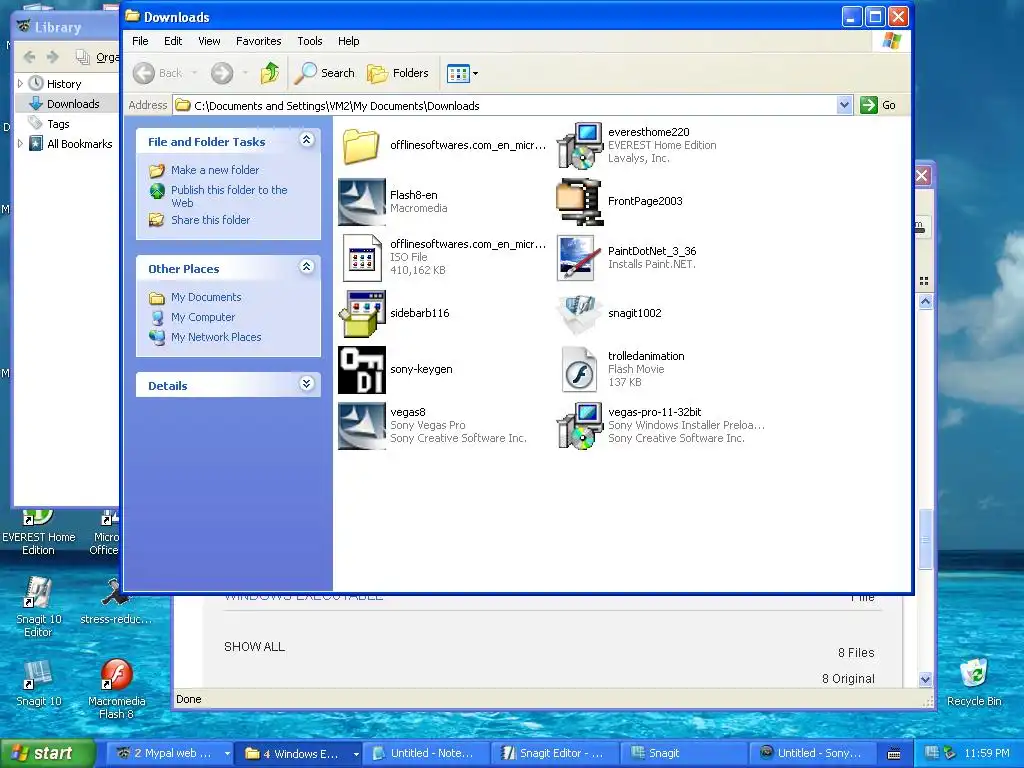The width and height of the screenshot is (1024, 768).
Task: Click Publish this folder to the Web
Action: [x=229, y=196]
